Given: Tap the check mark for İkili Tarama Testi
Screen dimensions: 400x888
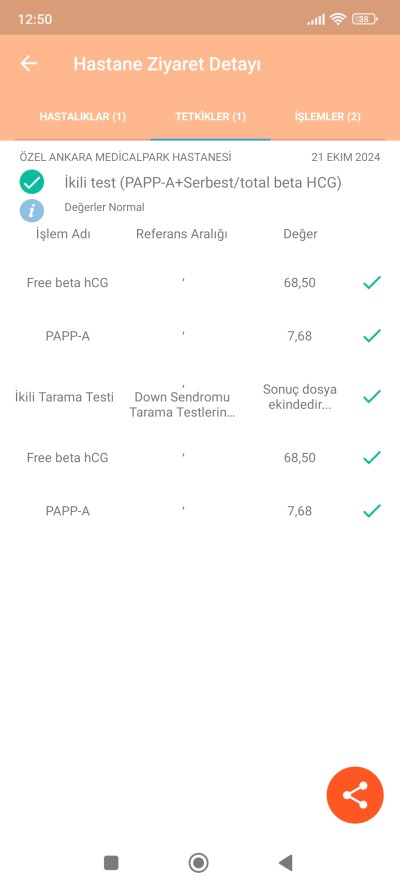Looking at the screenshot, I should click(372, 396).
